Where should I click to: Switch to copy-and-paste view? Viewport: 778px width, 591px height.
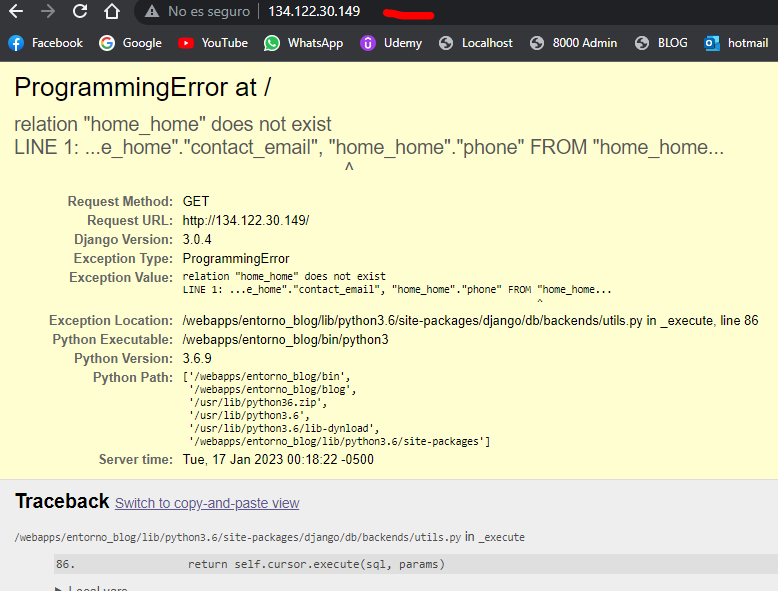click(206, 503)
